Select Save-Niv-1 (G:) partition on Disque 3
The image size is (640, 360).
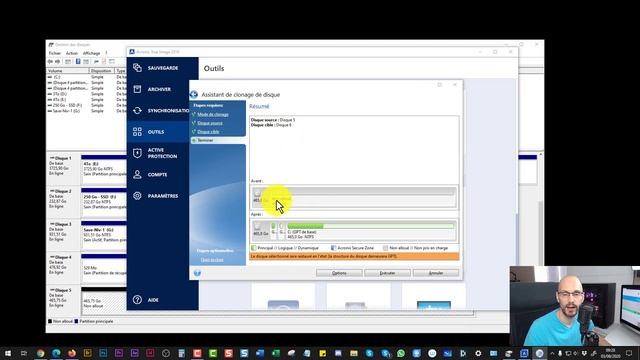[104, 236]
